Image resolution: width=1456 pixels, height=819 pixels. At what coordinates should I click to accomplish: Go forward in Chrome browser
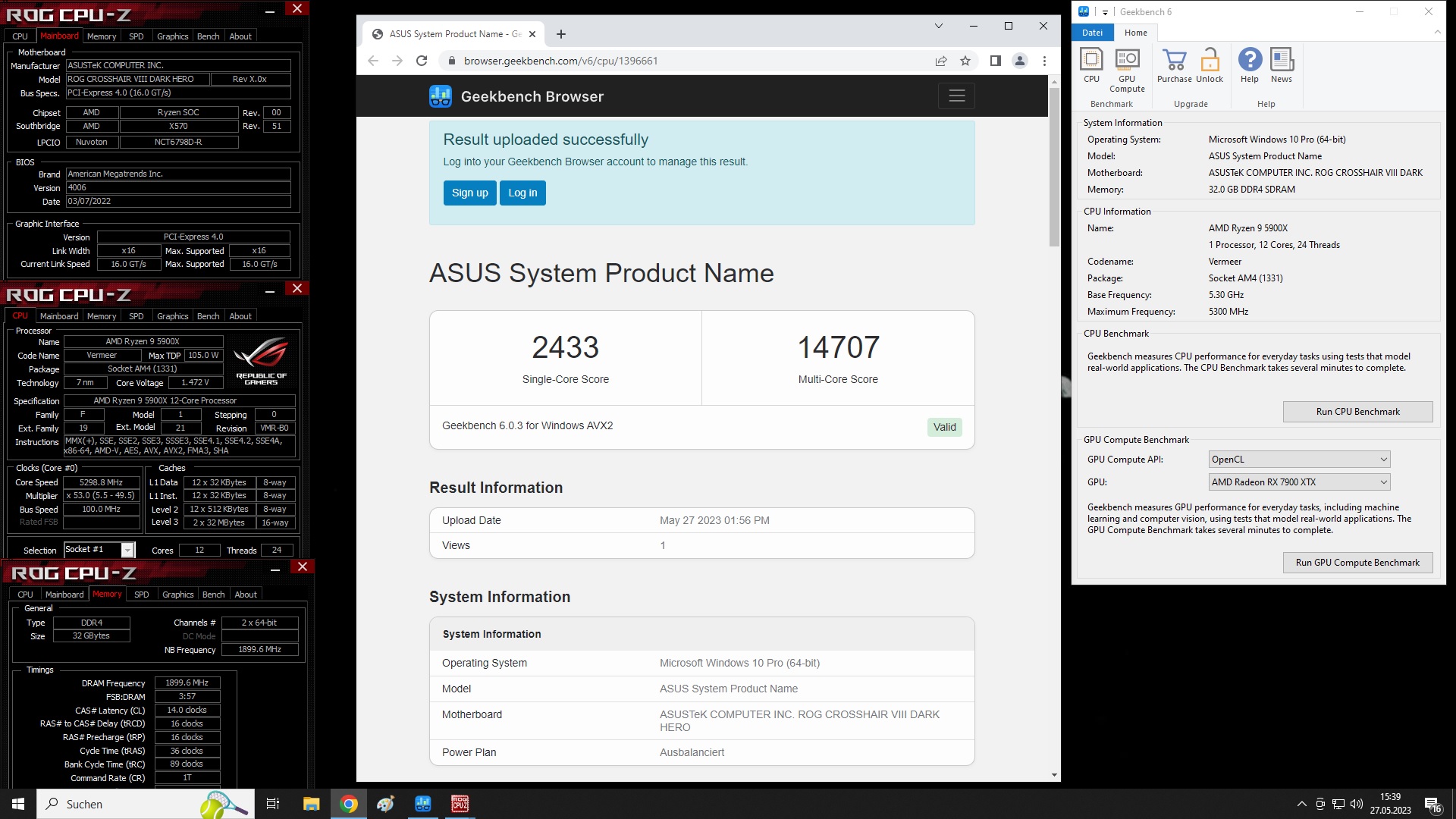pos(397,61)
